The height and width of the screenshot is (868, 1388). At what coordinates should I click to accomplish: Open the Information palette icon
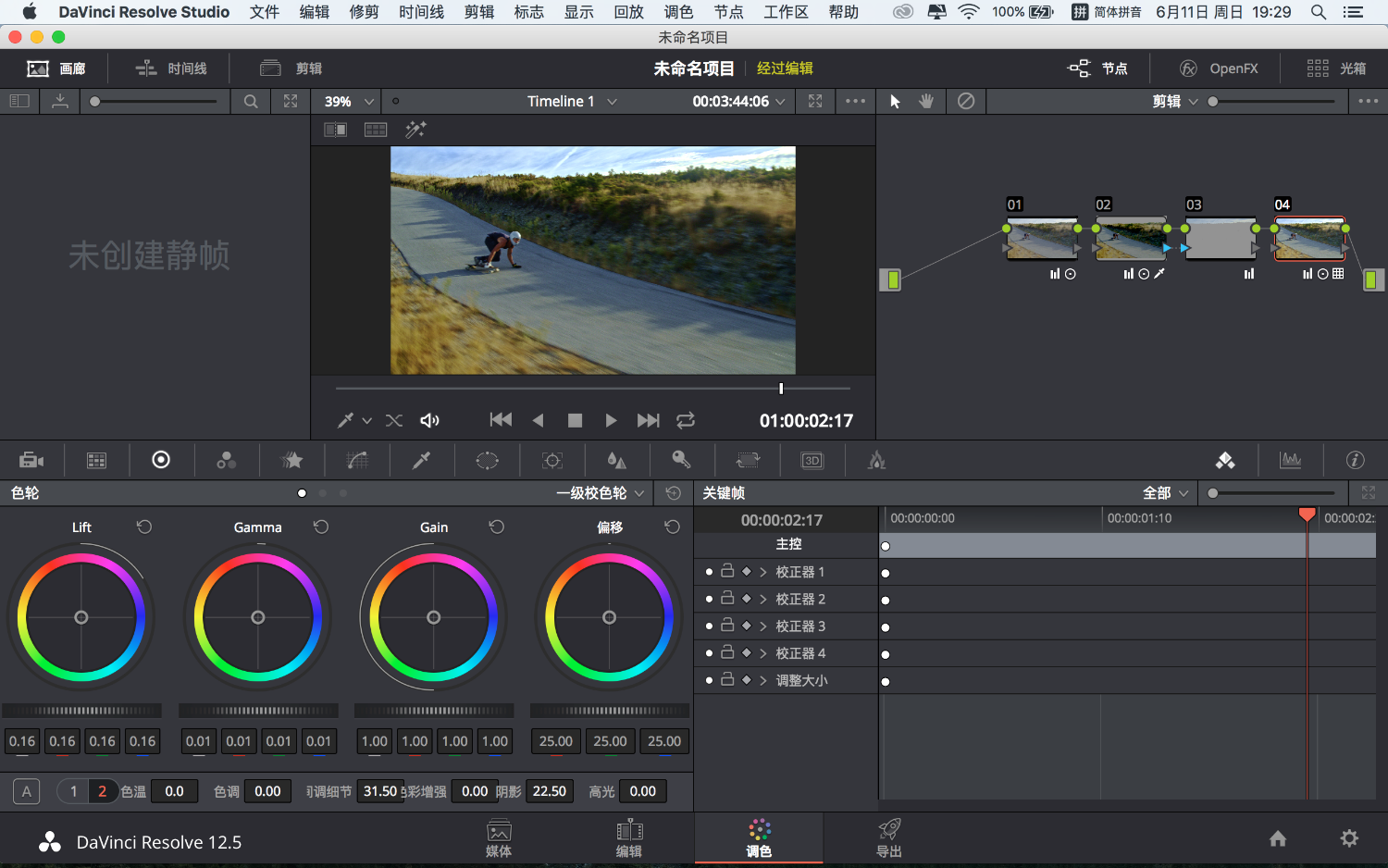pos(1355,460)
